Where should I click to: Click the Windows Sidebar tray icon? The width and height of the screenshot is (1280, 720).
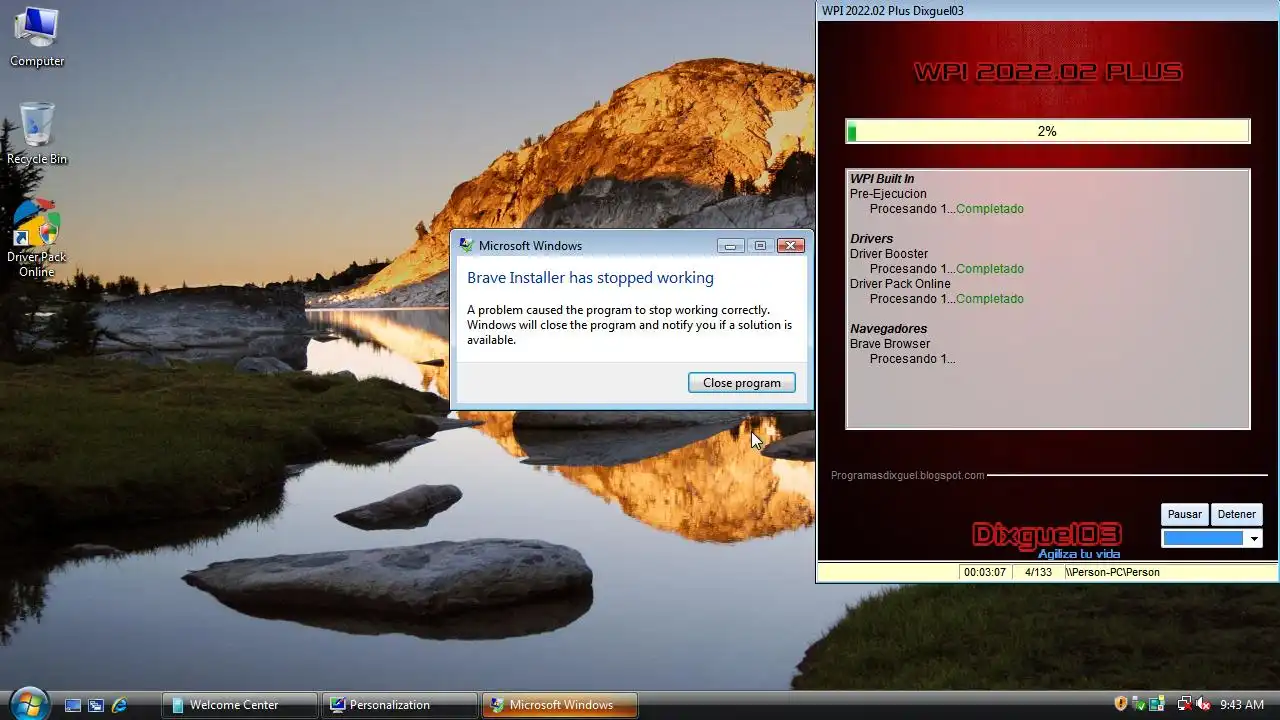pyautogui.click(x=1157, y=704)
